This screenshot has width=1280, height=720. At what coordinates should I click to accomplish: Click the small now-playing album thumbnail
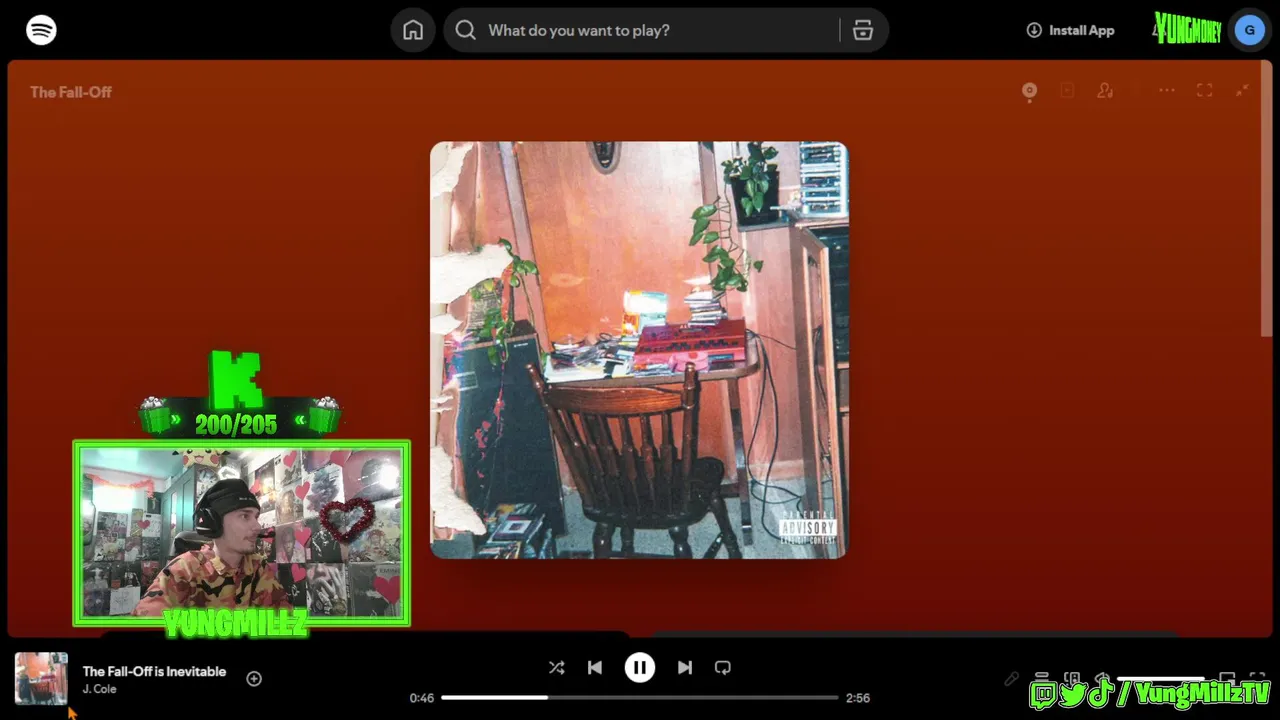tap(41, 679)
